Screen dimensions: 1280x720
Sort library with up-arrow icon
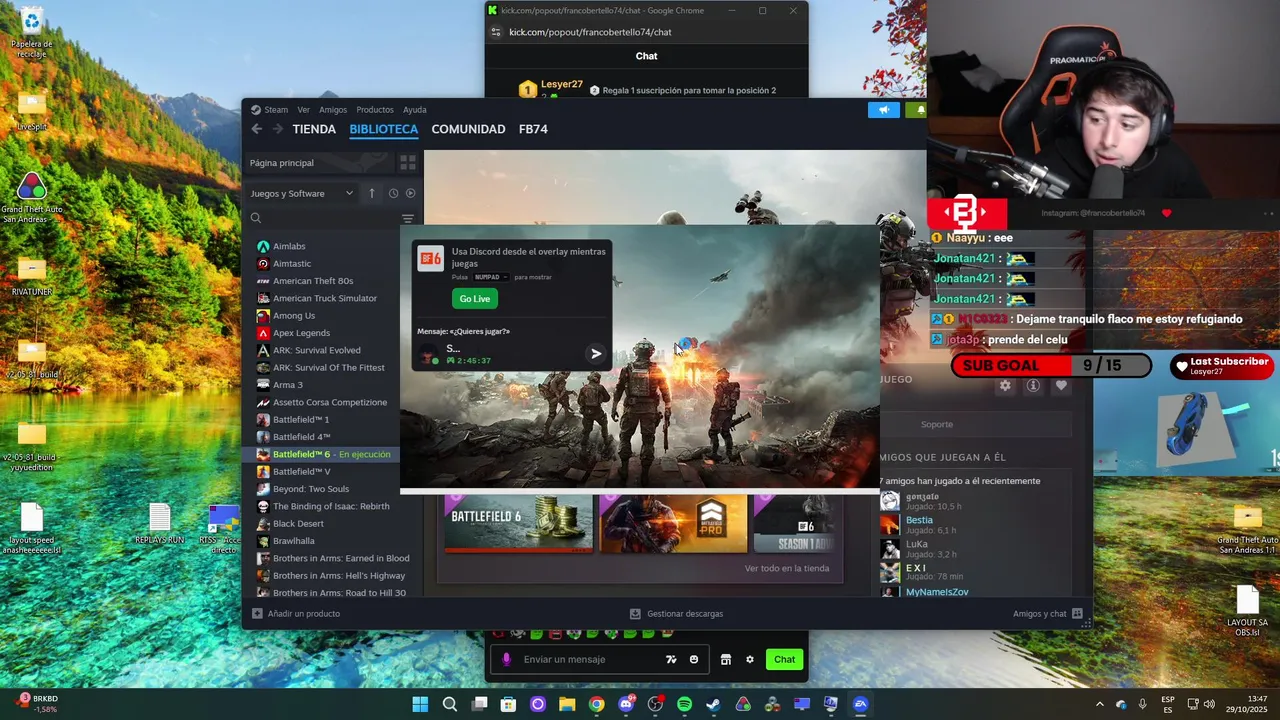click(372, 193)
